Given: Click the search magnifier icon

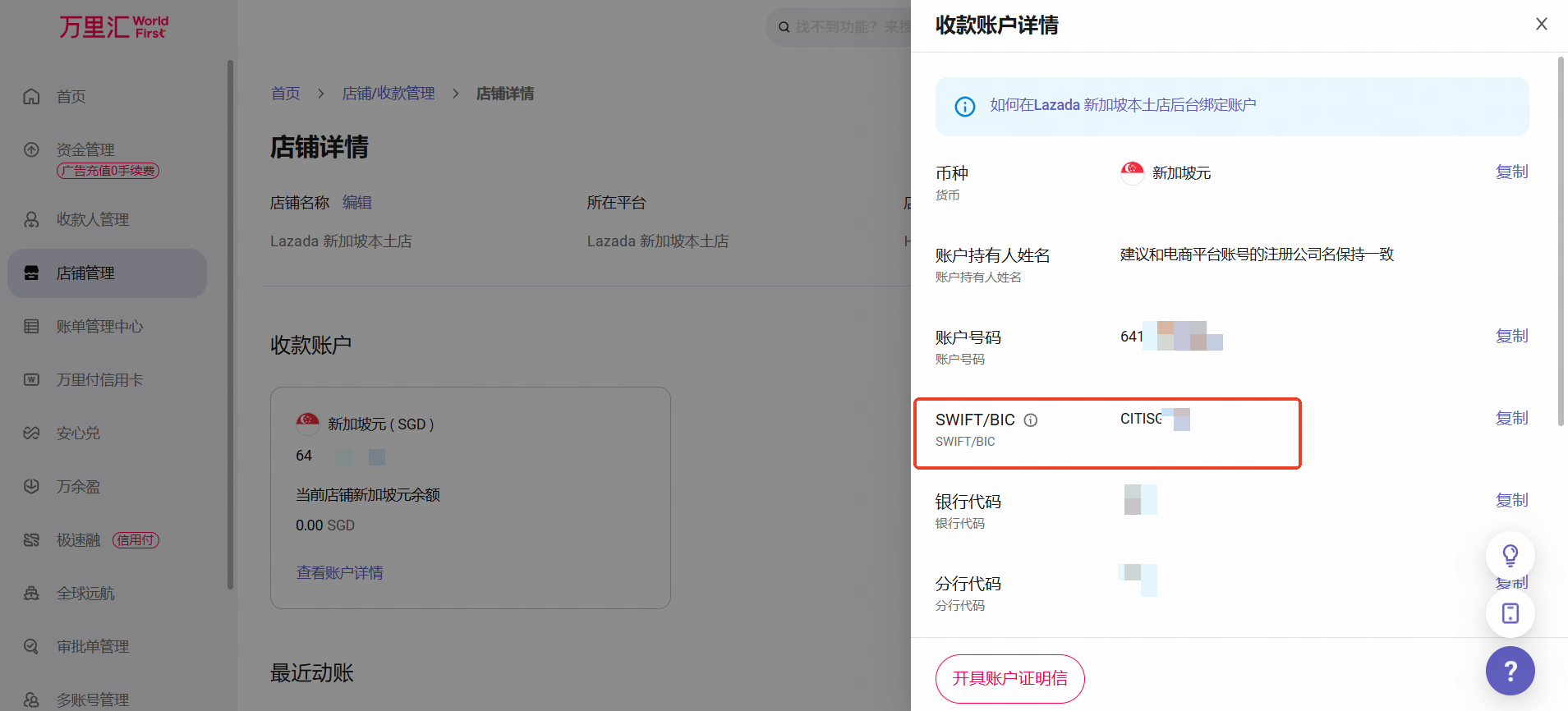Looking at the screenshot, I should click(x=784, y=27).
